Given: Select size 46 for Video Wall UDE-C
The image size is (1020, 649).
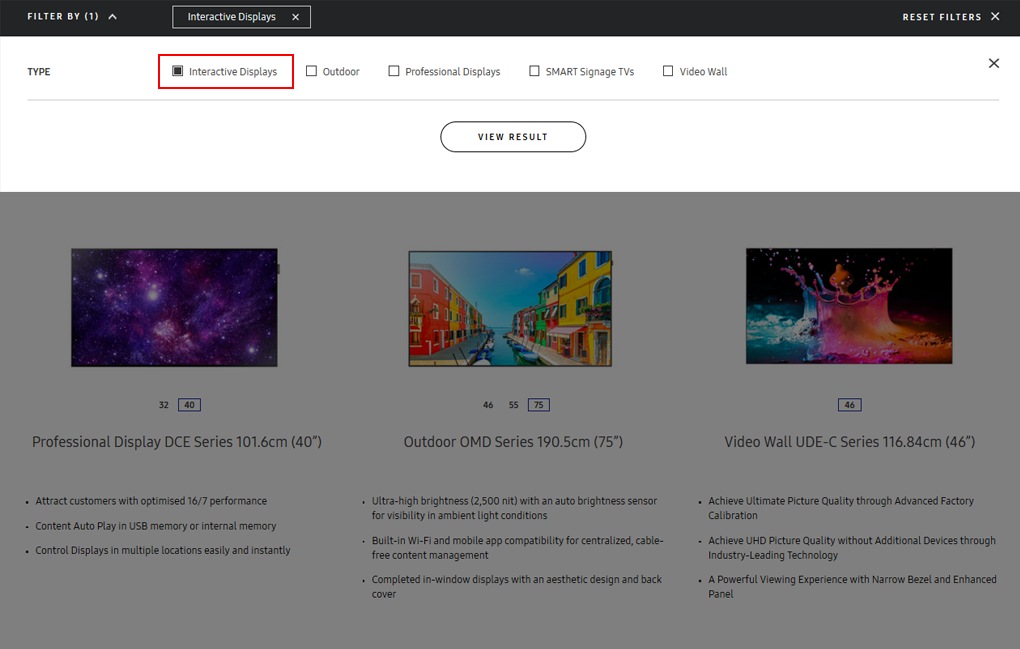Looking at the screenshot, I should point(850,404).
